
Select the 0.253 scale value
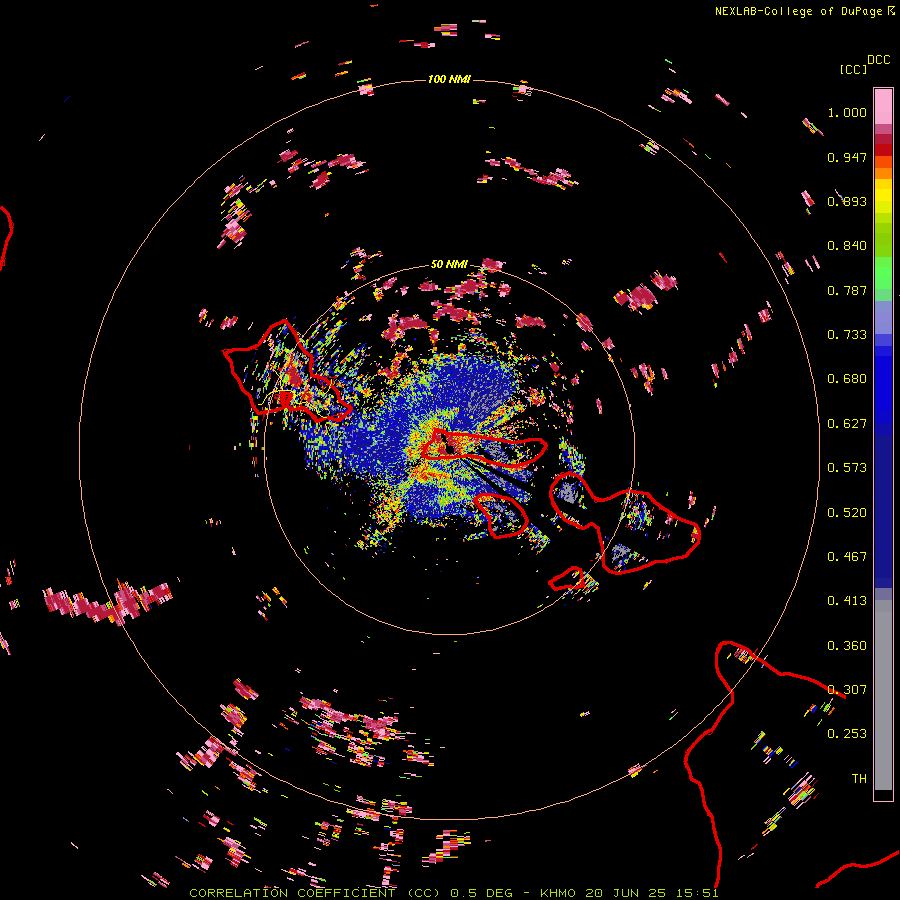[x=847, y=734]
